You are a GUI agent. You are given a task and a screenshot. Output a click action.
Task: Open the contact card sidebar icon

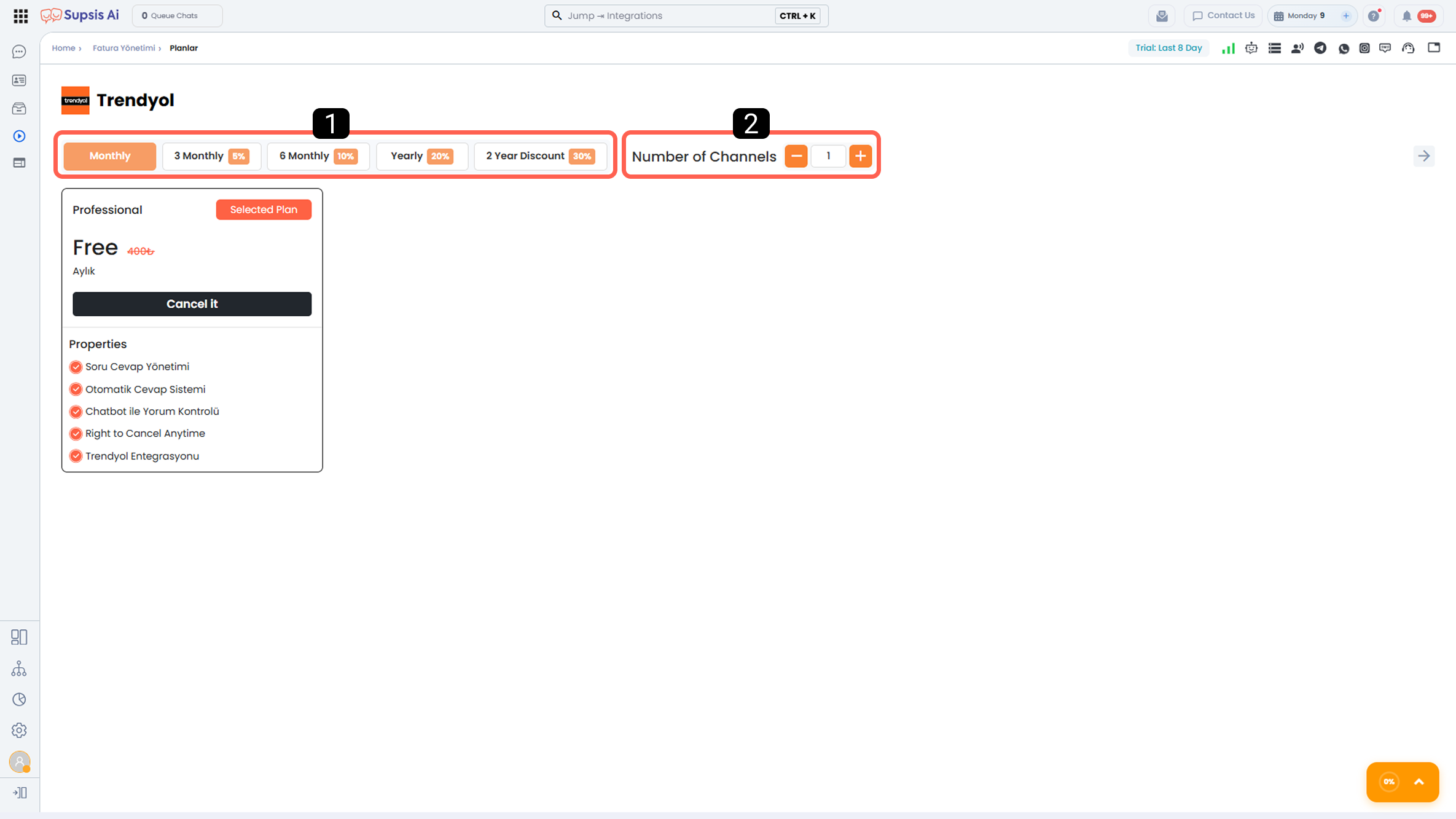tap(19, 80)
